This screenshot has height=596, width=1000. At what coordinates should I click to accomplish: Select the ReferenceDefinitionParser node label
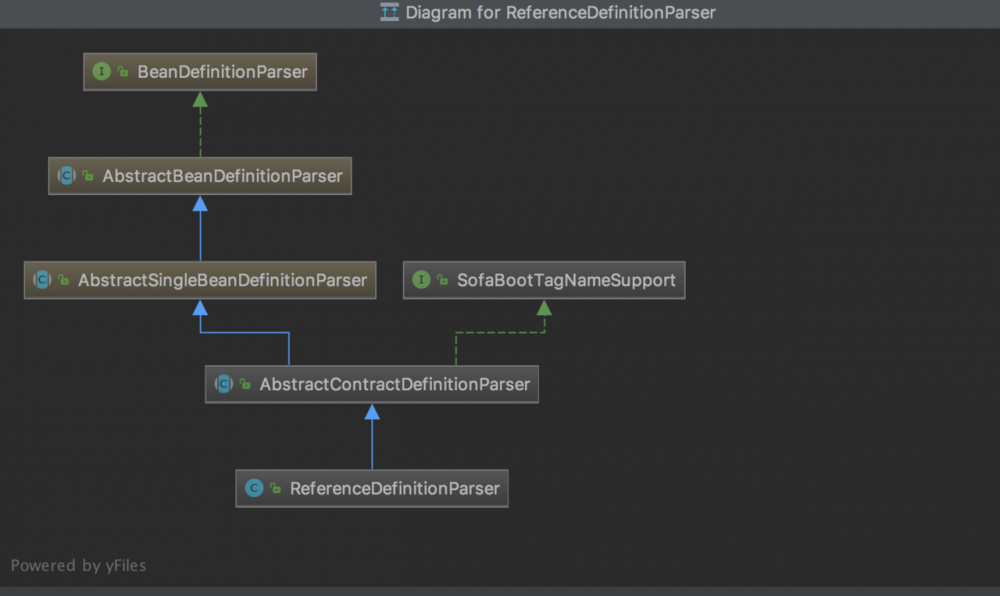click(x=394, y=488)
